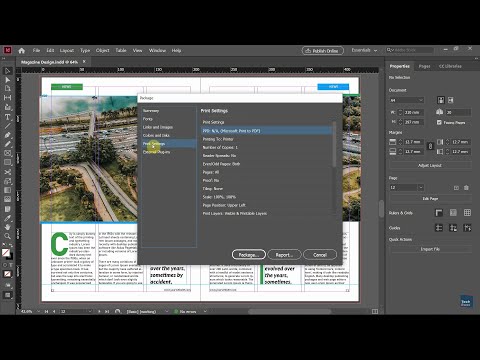Select the Pen tool

click(7, 135)
